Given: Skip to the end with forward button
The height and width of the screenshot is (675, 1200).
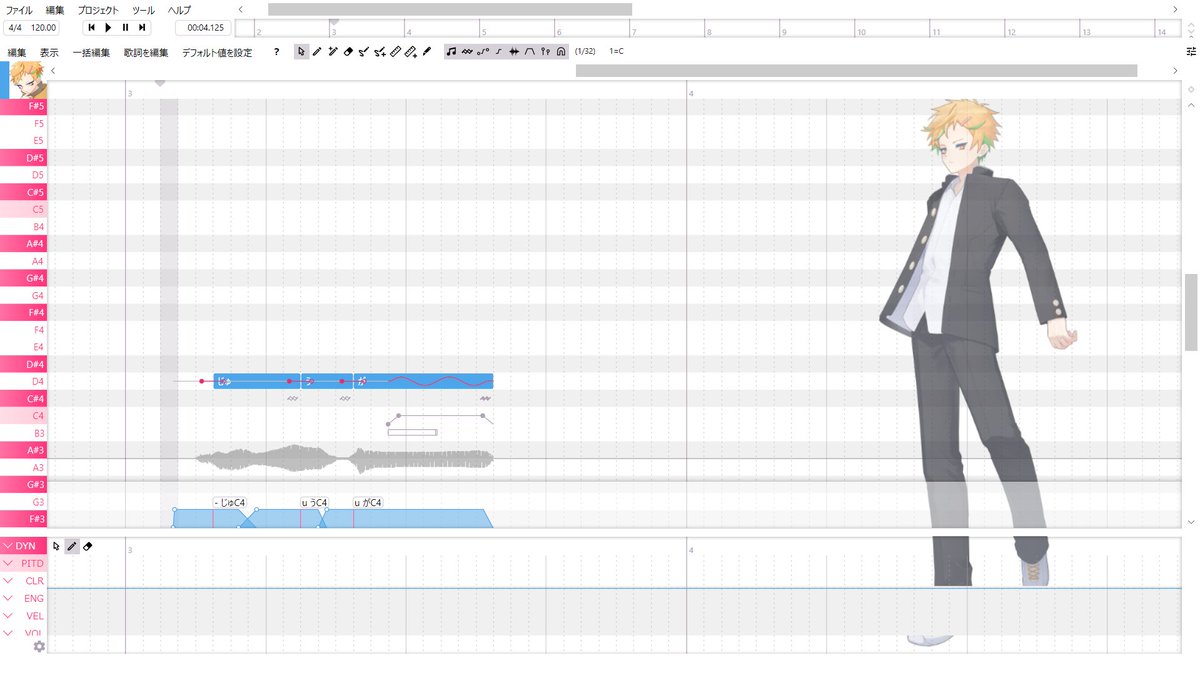Looking at the screenshot, I should tap(142, 27).
